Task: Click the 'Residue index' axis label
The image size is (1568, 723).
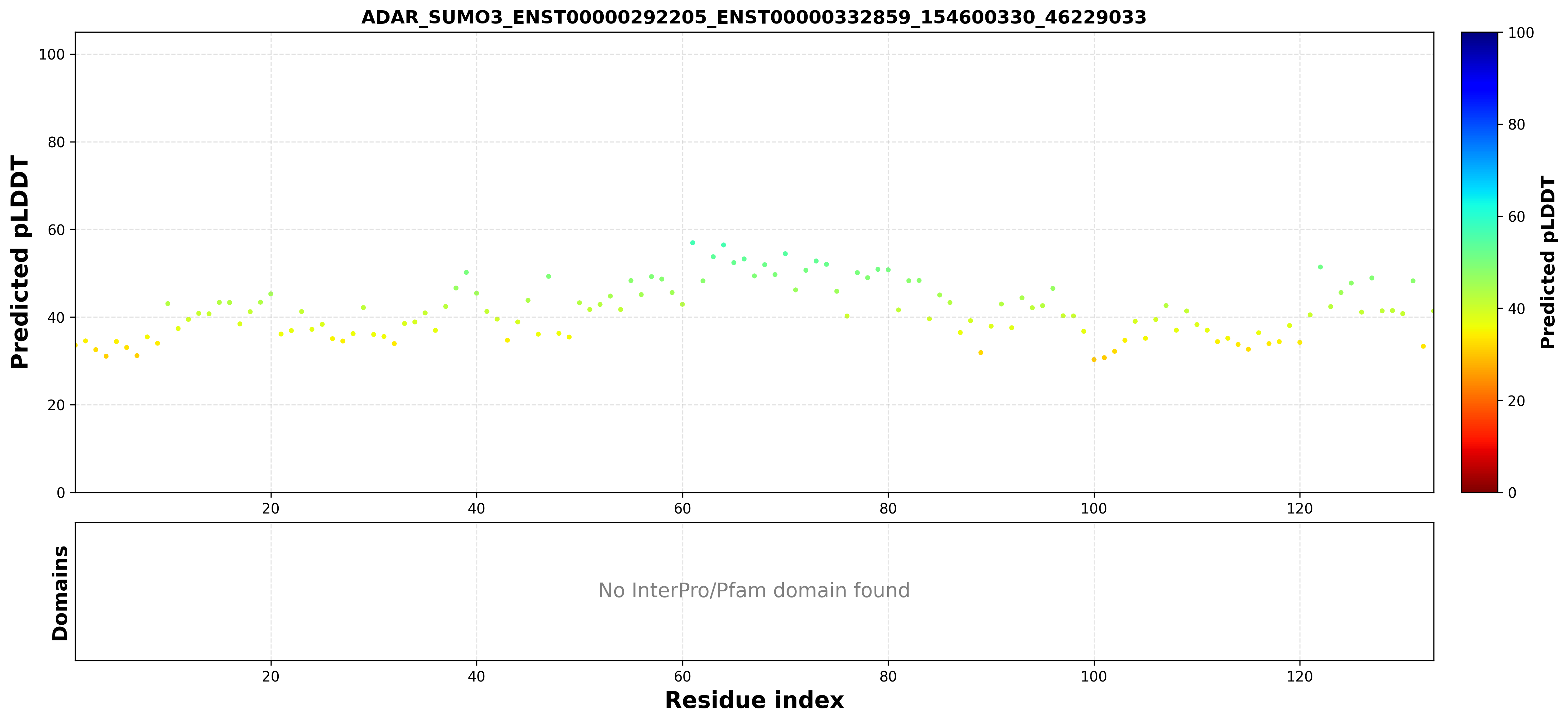Action: pos(754,701)
